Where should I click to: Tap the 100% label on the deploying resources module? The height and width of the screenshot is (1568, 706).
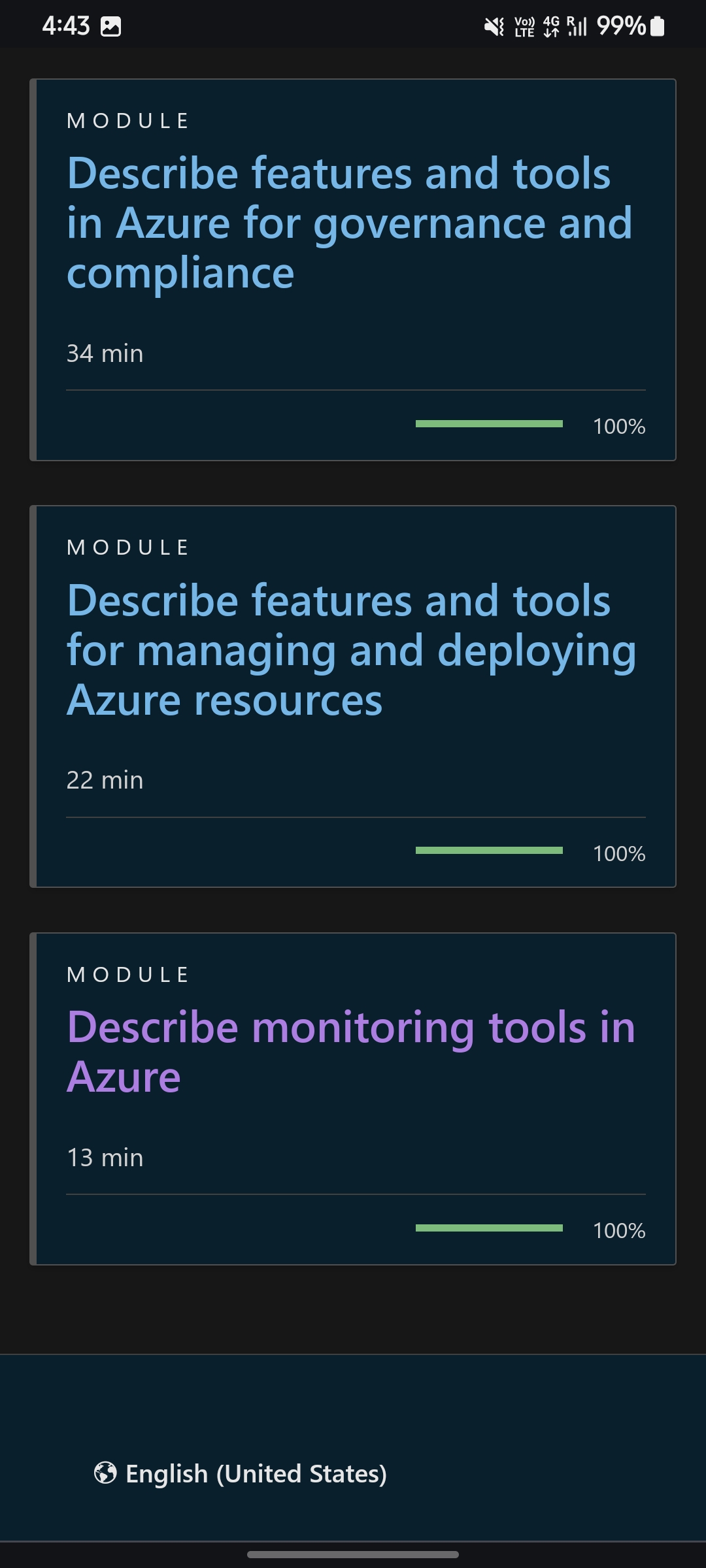pos(618,853)
